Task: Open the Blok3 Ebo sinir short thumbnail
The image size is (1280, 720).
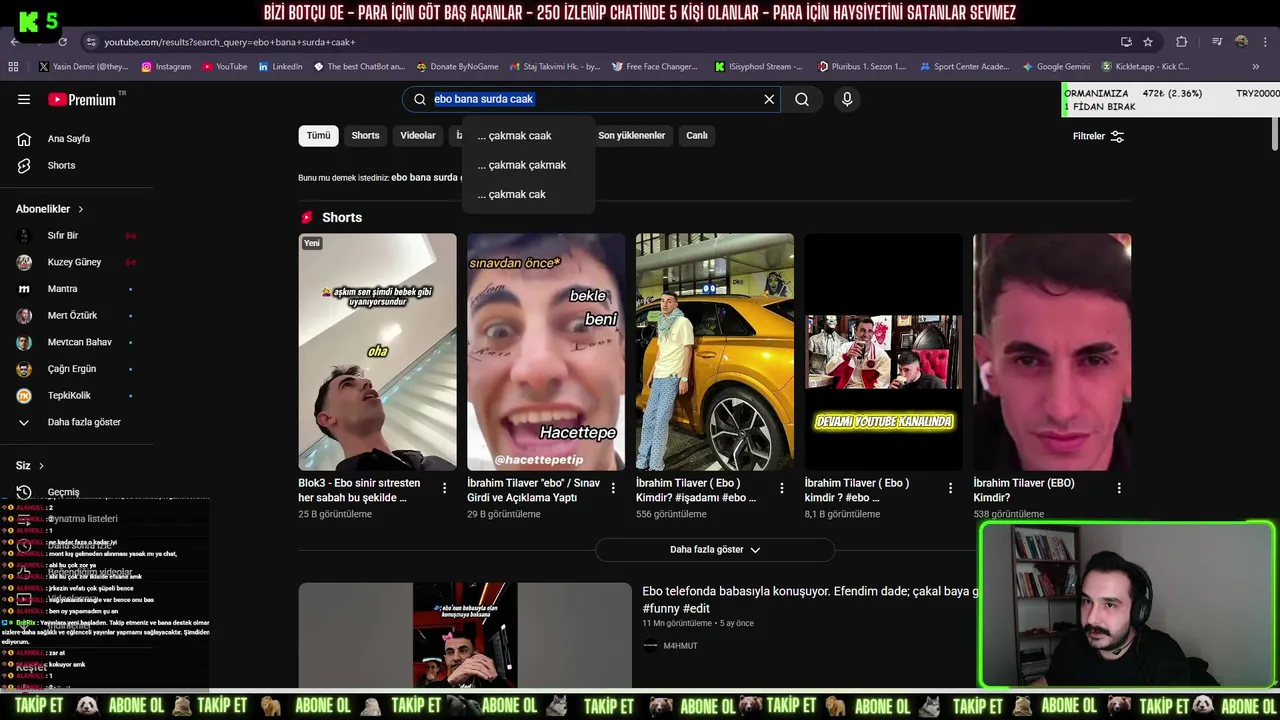Action: pos(377,352)
